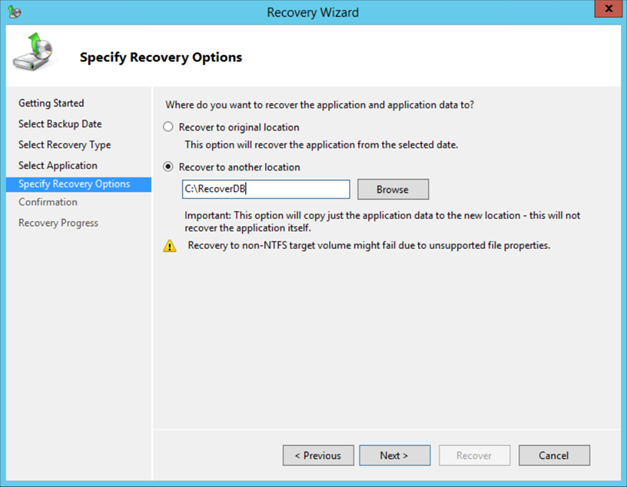Go to Select Recovery Type step
627x487 pixels.
(64, 145)
